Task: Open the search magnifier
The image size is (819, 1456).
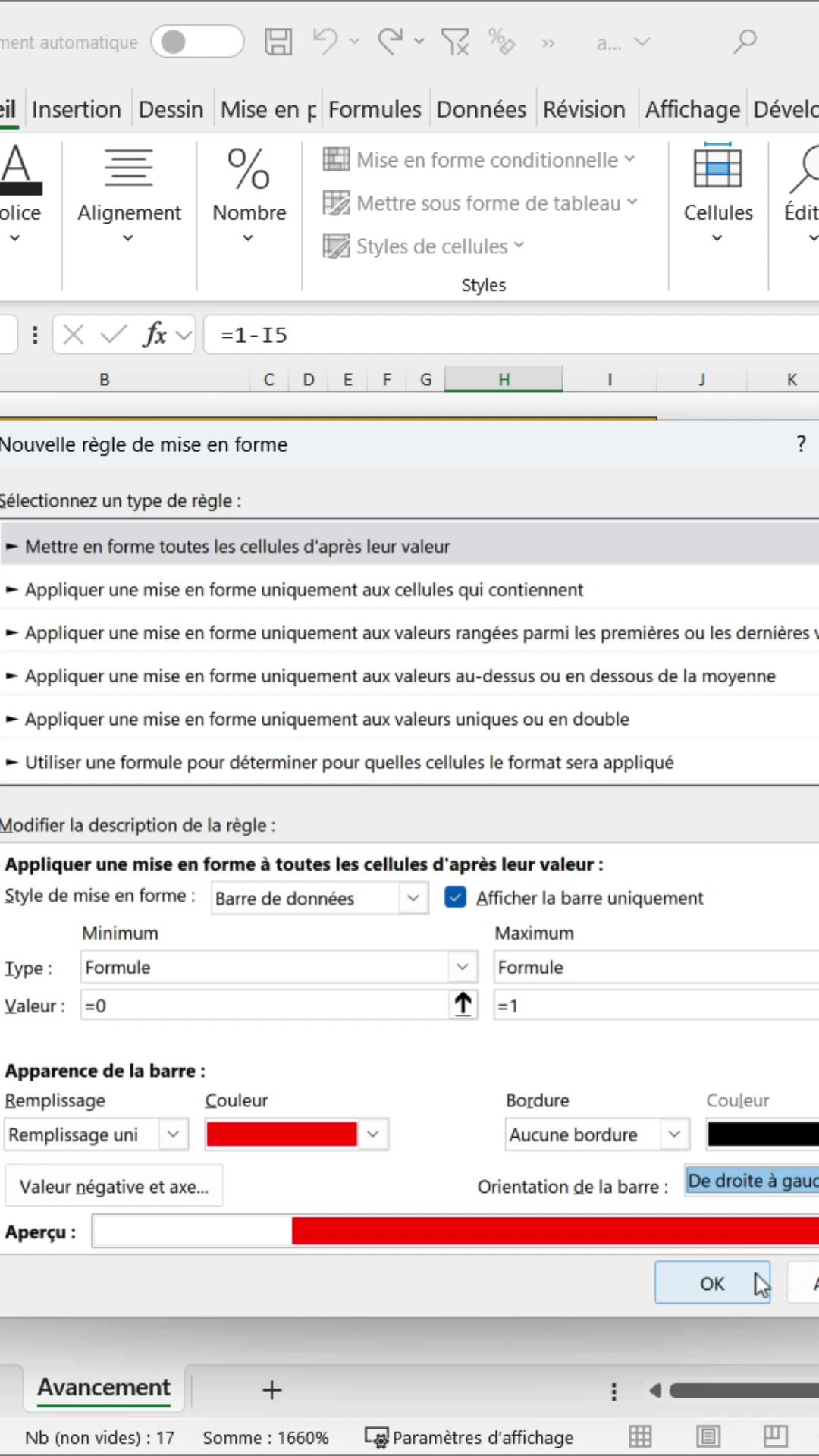Action: (x=745, y=42)
